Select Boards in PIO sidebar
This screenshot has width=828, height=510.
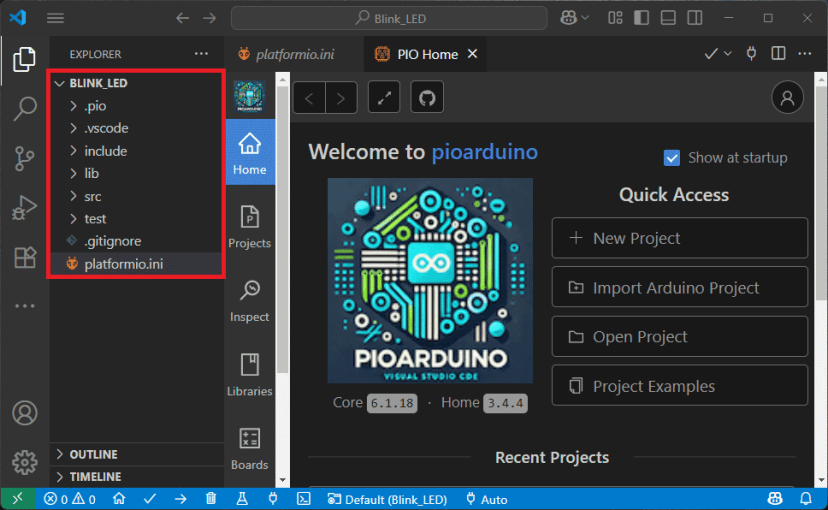250,449
